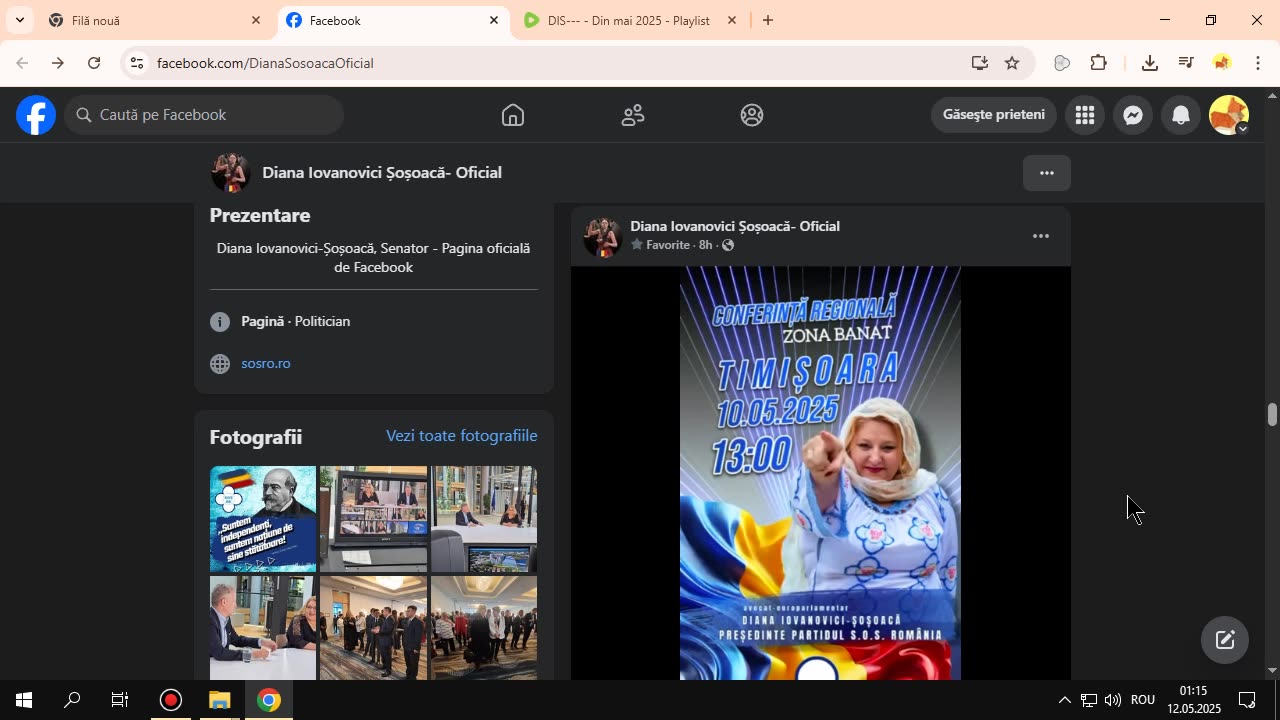Viewport: 1280px width, 720px height.
Task: Open Windows taskbar search
Action: pyautogui.click(x=72, y=700)
